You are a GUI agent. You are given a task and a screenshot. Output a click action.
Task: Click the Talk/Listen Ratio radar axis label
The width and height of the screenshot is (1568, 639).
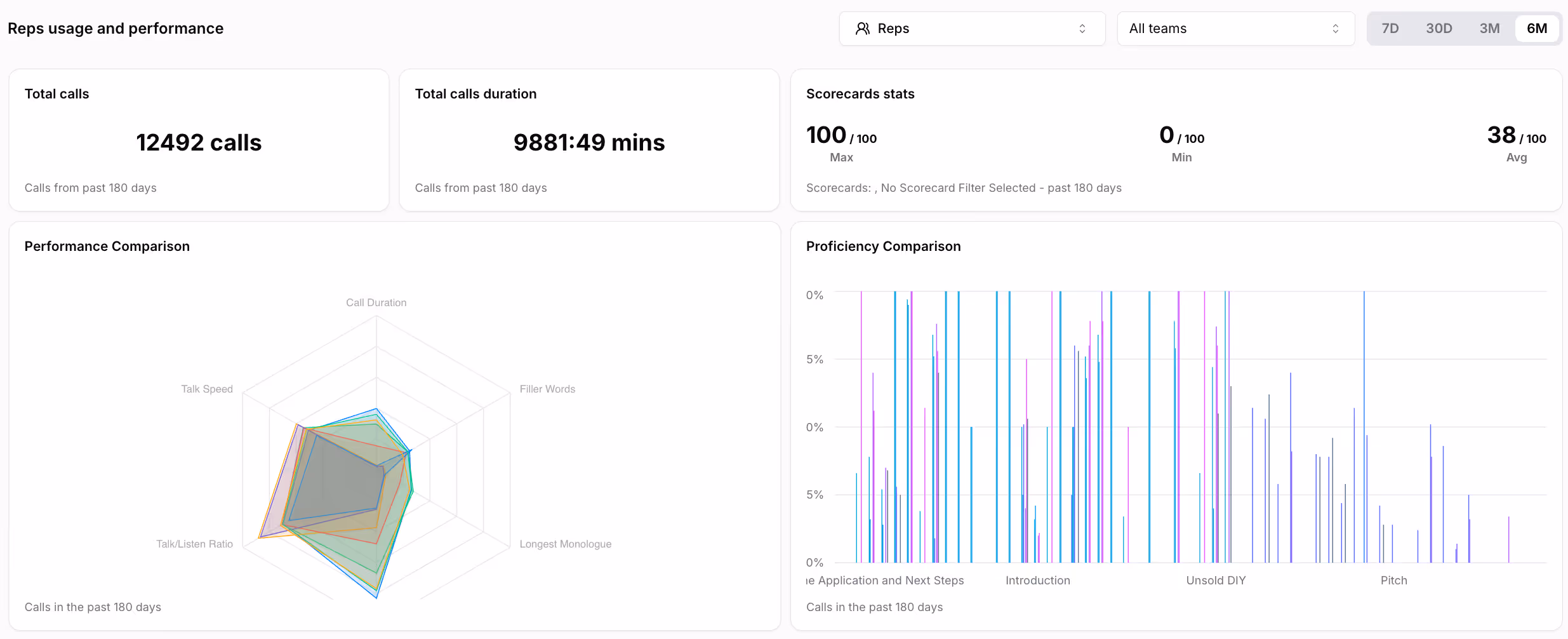[x=195, y=544]
